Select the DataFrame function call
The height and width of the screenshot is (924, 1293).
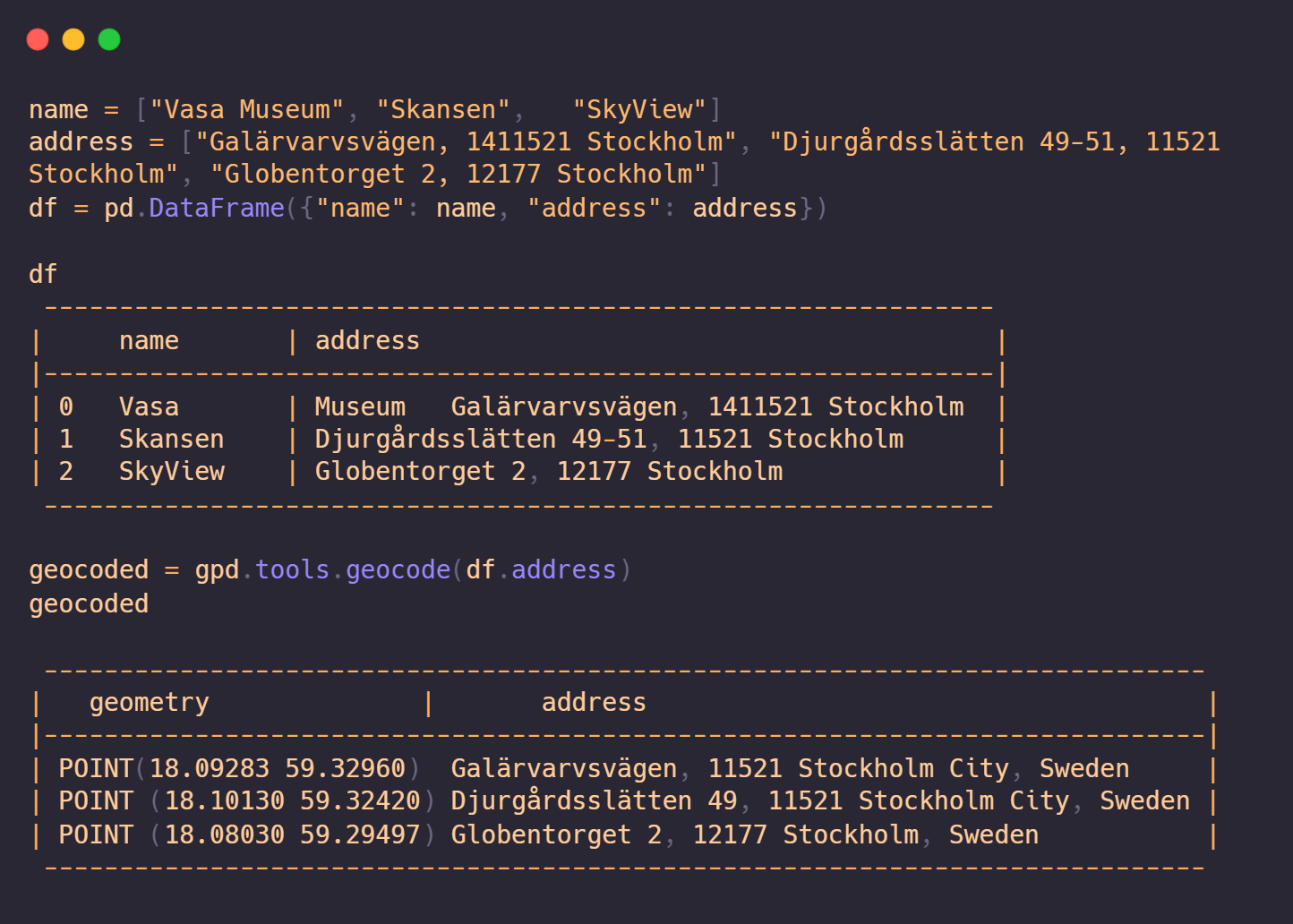pos(216,208)
